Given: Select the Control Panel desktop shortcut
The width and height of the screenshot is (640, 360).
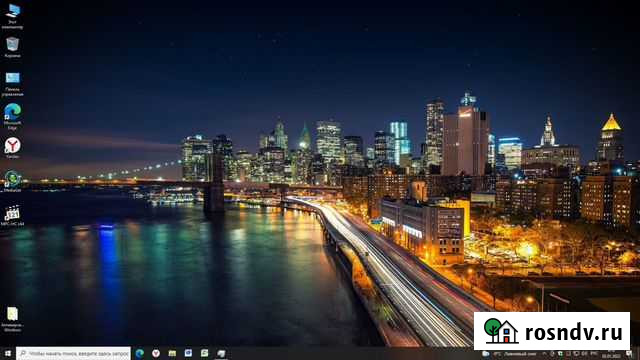Looking at the screenshot, I should (12, 84).
